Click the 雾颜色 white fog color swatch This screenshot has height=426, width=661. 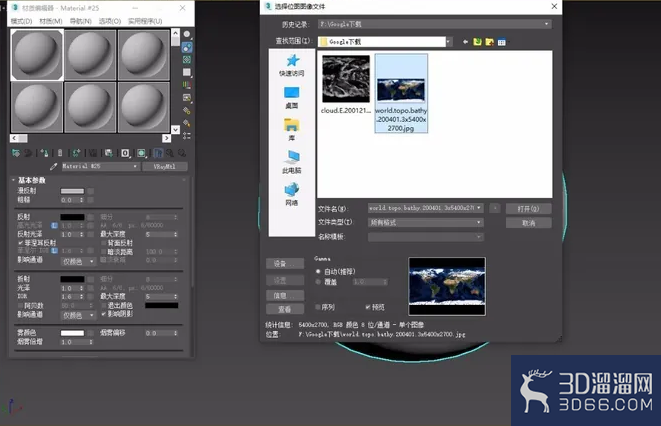pyautogui.click(x=73, y=333)
